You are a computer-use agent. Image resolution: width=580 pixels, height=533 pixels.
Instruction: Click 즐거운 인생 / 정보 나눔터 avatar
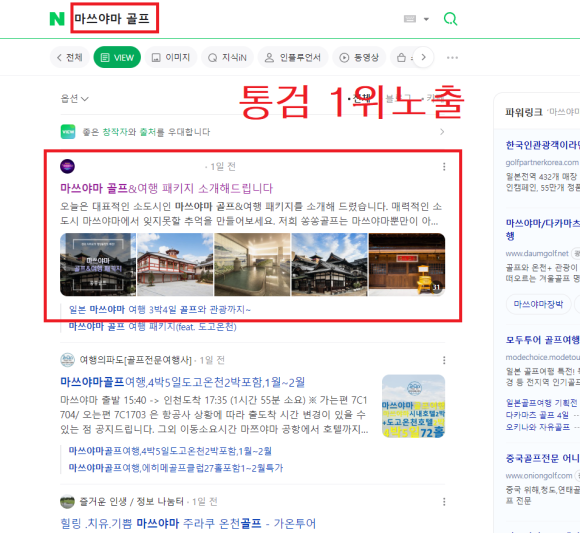[x=67, y=502]
